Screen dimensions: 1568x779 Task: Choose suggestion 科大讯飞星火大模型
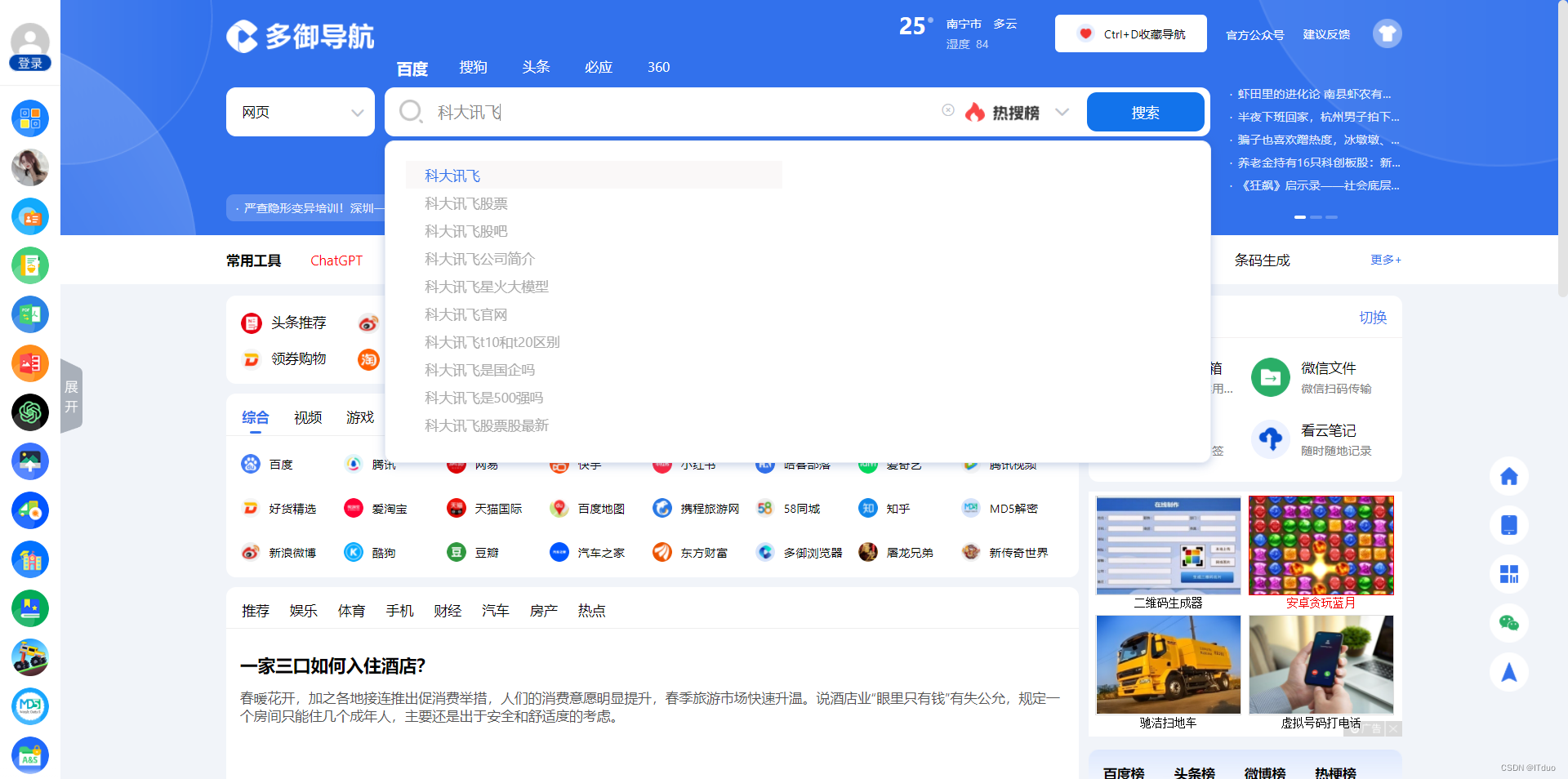487,287
